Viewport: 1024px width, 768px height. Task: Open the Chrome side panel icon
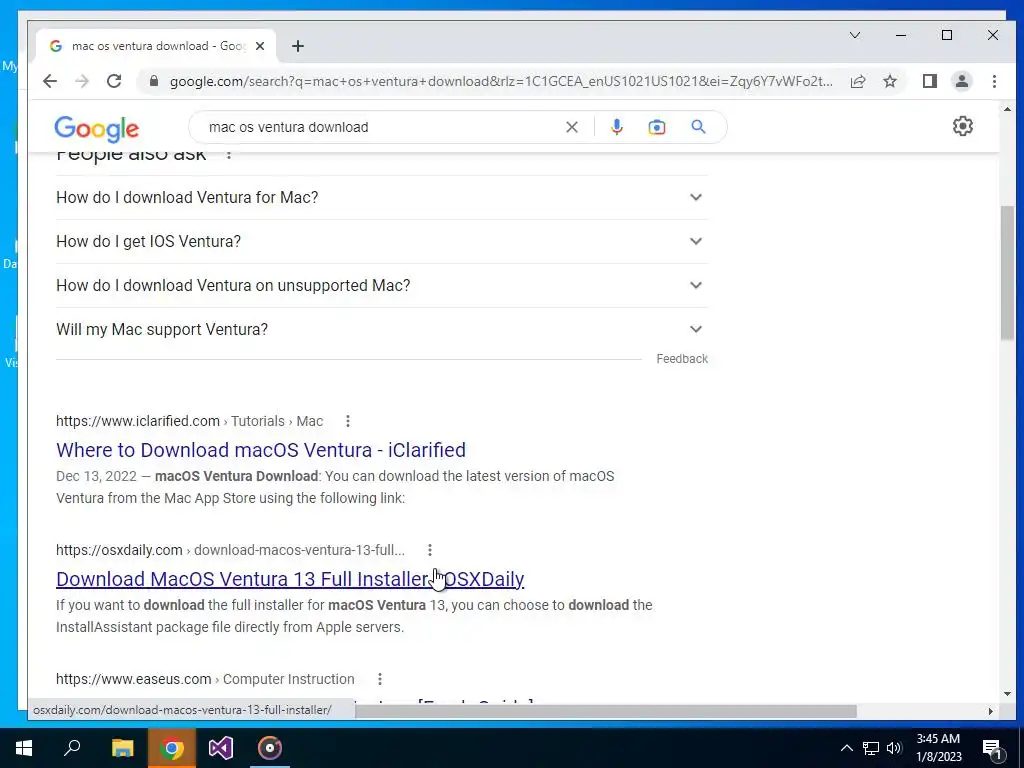929,81
